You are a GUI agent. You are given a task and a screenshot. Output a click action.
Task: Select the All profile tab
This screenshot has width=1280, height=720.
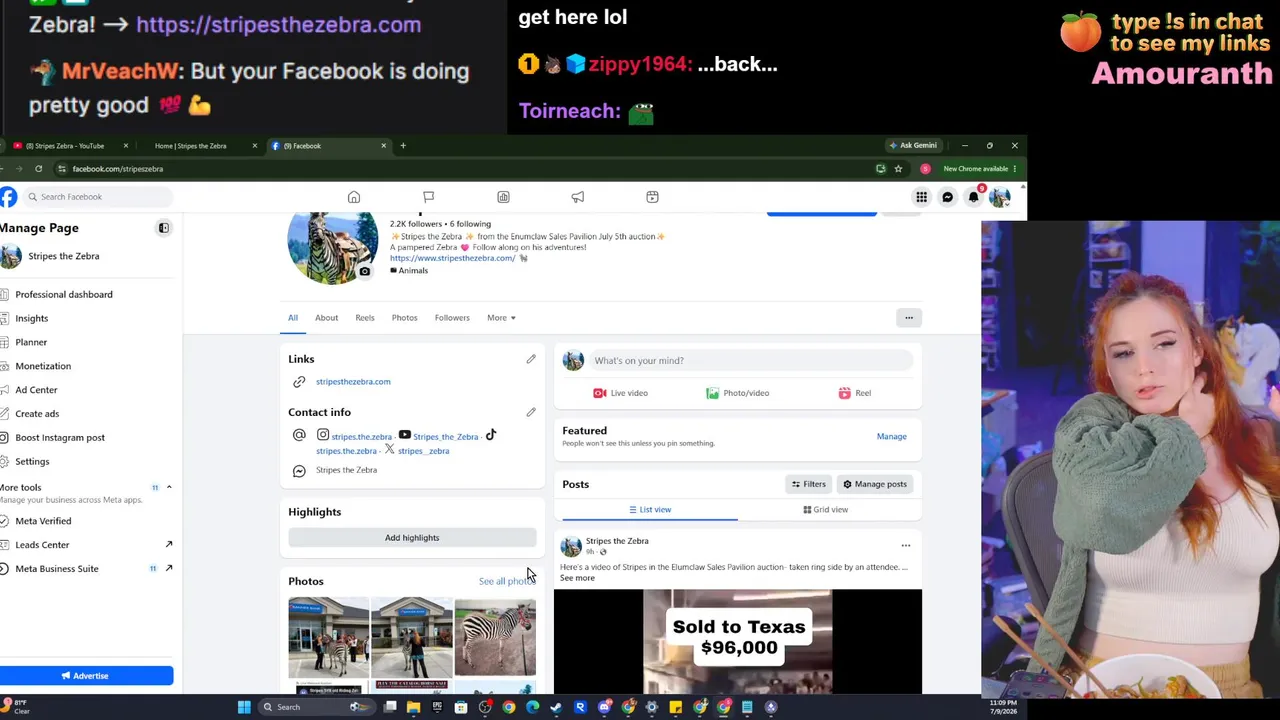click(293, 318)
